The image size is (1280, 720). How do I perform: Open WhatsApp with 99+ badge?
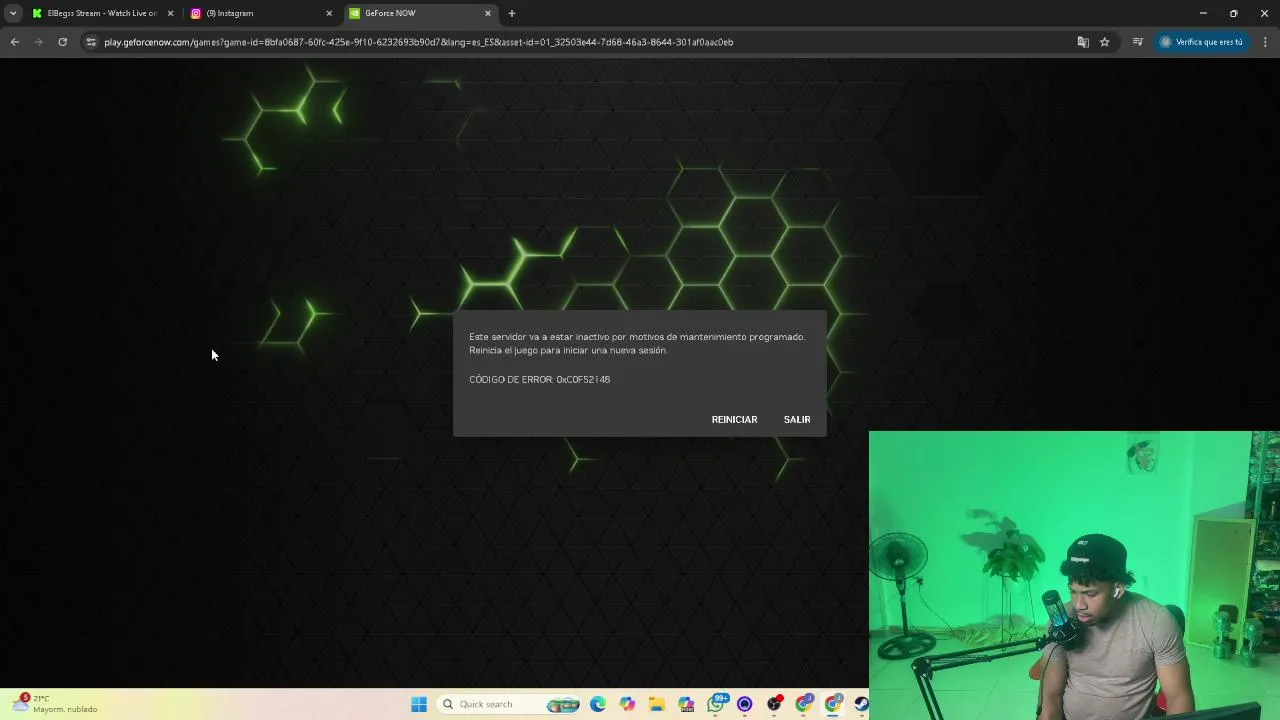716,704
